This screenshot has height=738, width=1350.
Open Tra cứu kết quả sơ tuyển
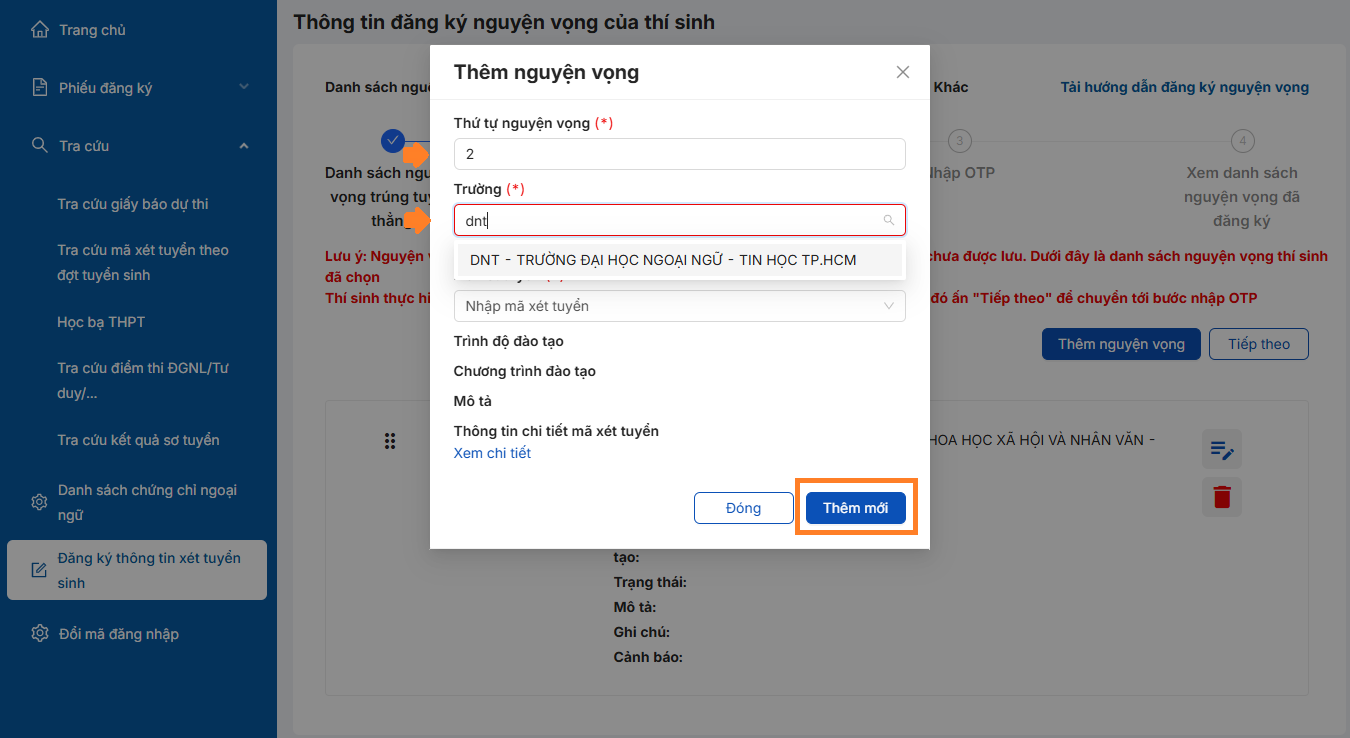[x=138, y=440]
